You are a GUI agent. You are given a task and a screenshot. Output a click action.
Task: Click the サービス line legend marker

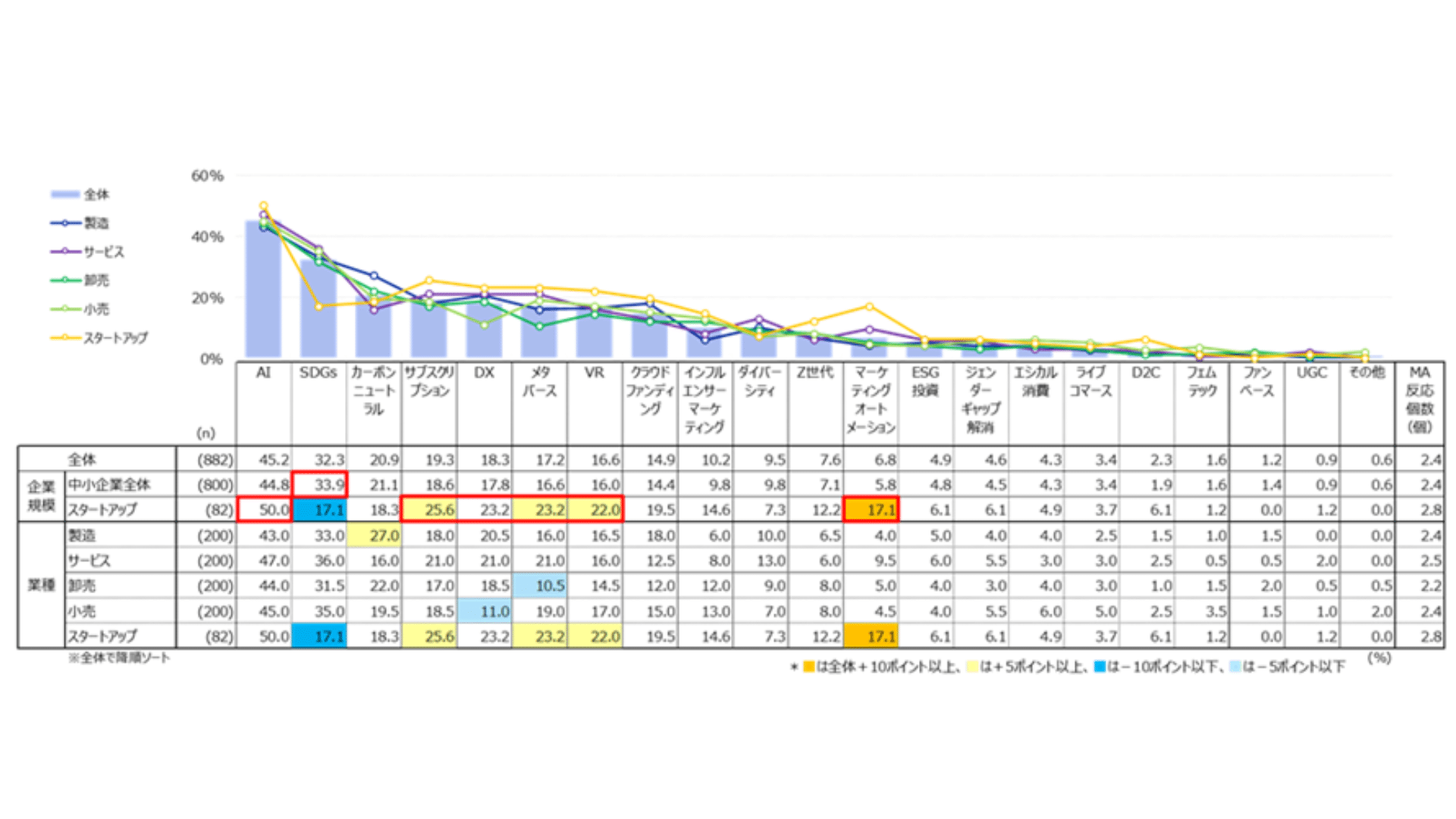65,252
